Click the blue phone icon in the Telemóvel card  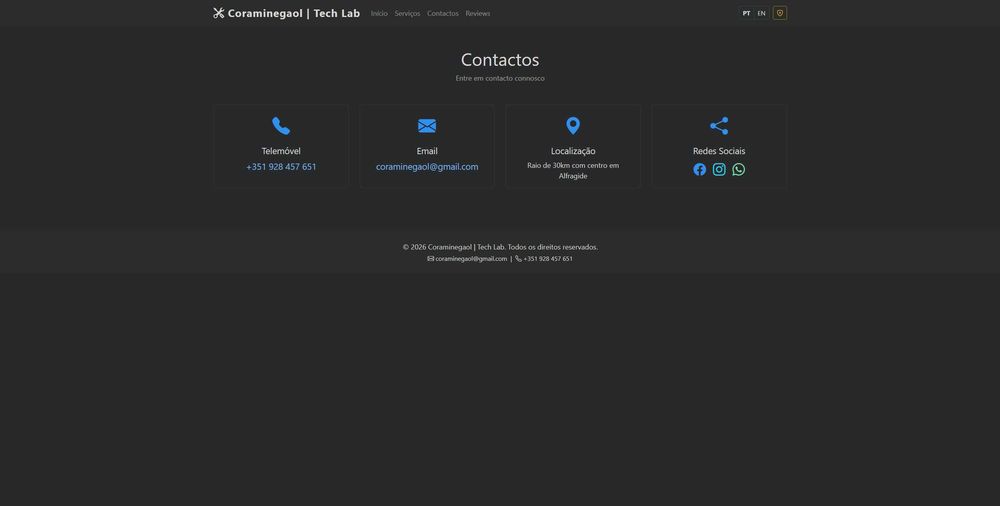281,126
